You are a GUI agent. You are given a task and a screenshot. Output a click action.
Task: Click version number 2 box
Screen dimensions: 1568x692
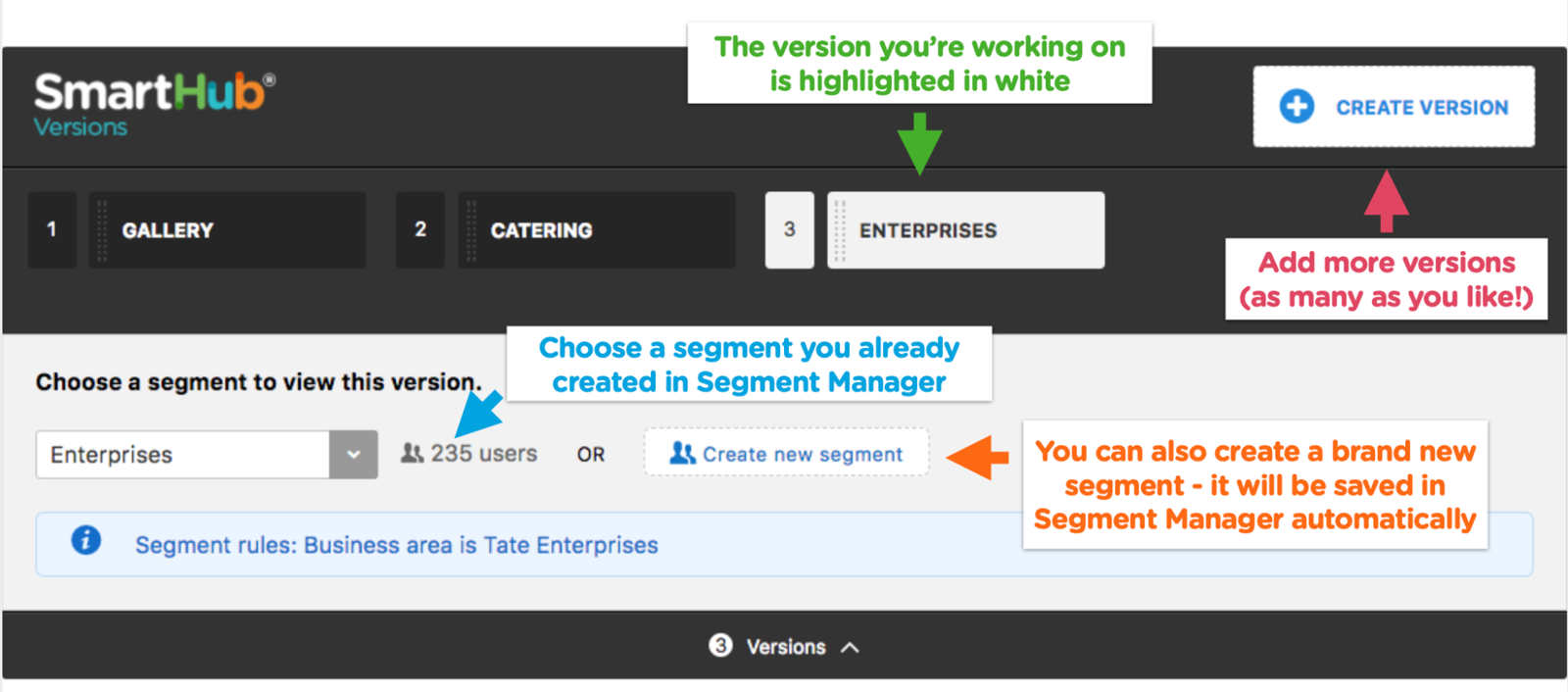(420, 230)
